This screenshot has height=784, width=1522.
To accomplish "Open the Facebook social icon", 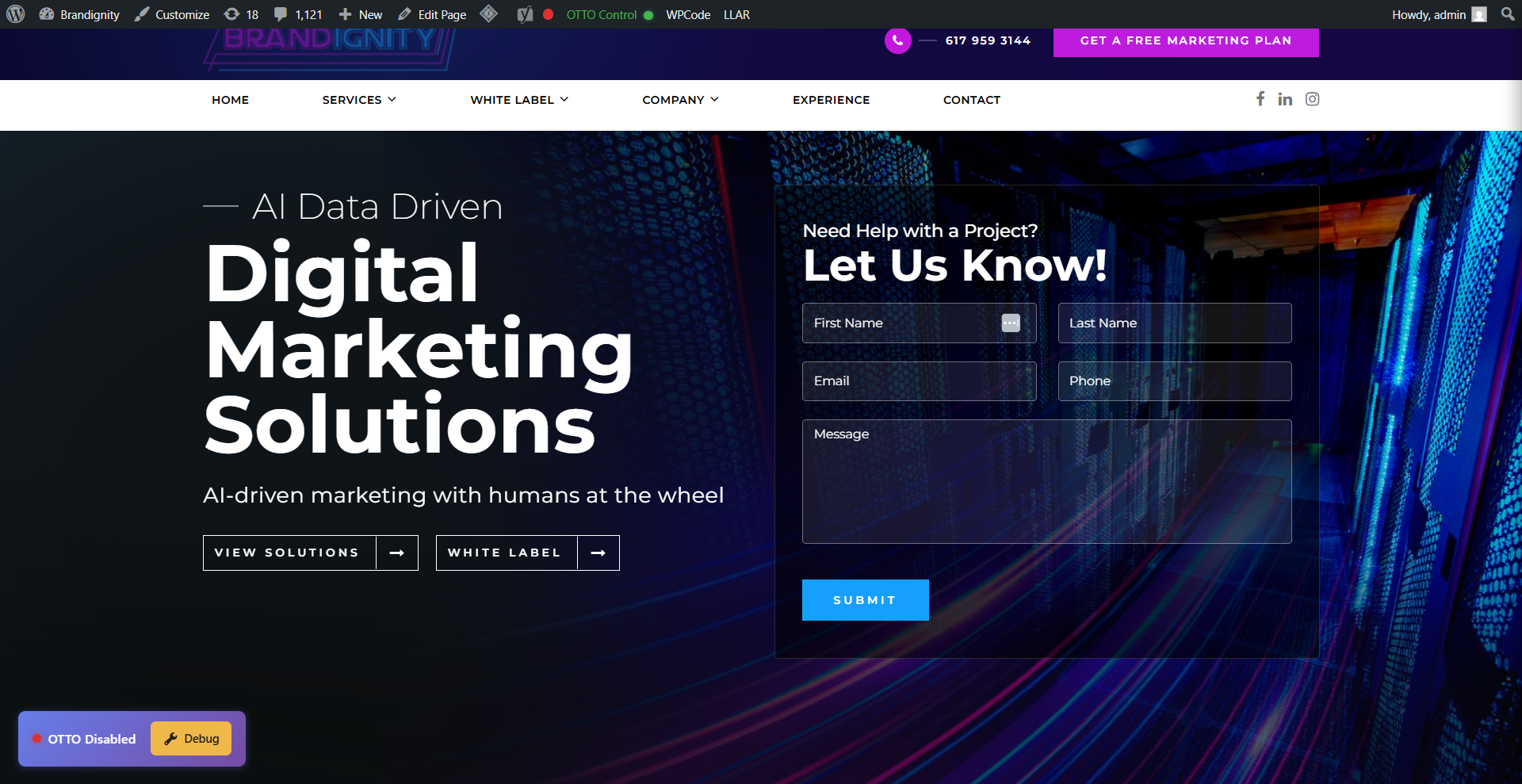I will click(1260, 98).
